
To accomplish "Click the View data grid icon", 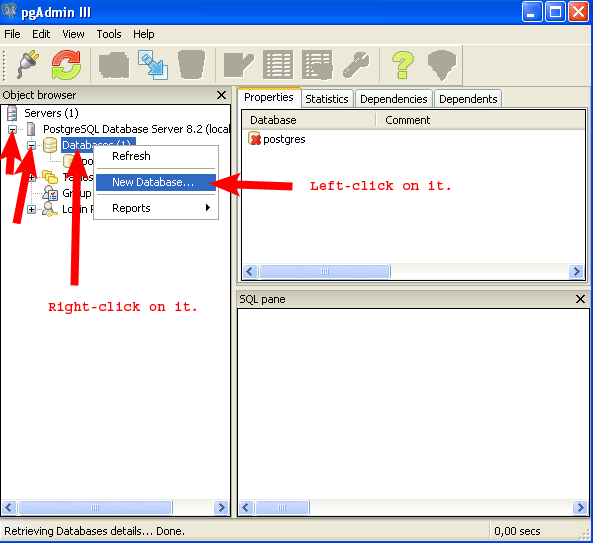I will 278,65.
